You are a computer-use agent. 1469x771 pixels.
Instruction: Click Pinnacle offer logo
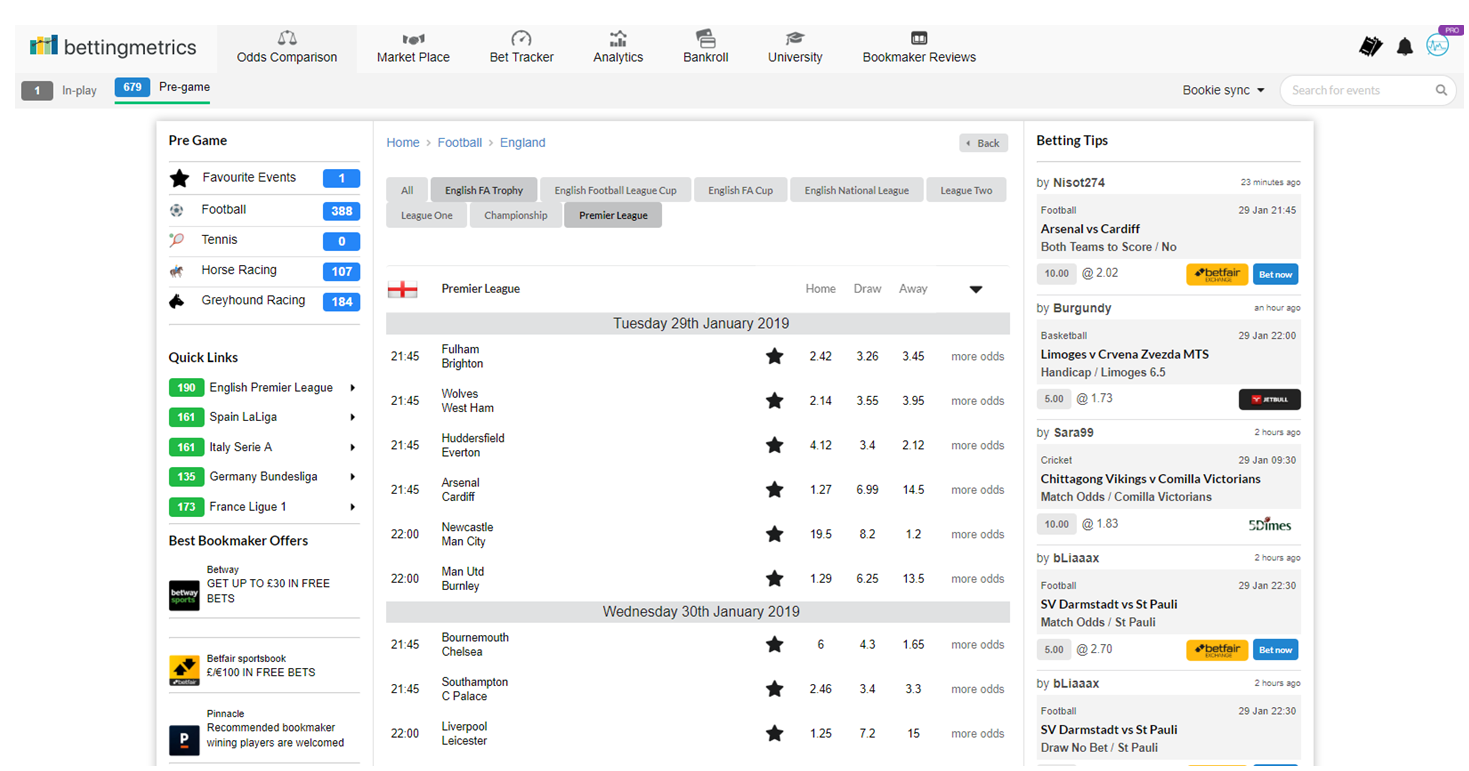184,740
